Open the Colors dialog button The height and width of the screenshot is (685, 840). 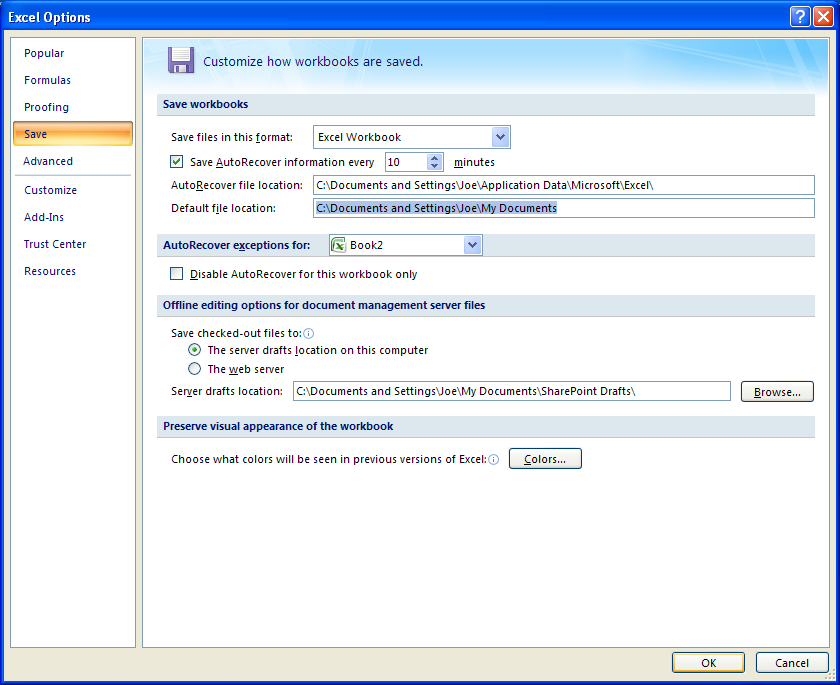(545, 459)
